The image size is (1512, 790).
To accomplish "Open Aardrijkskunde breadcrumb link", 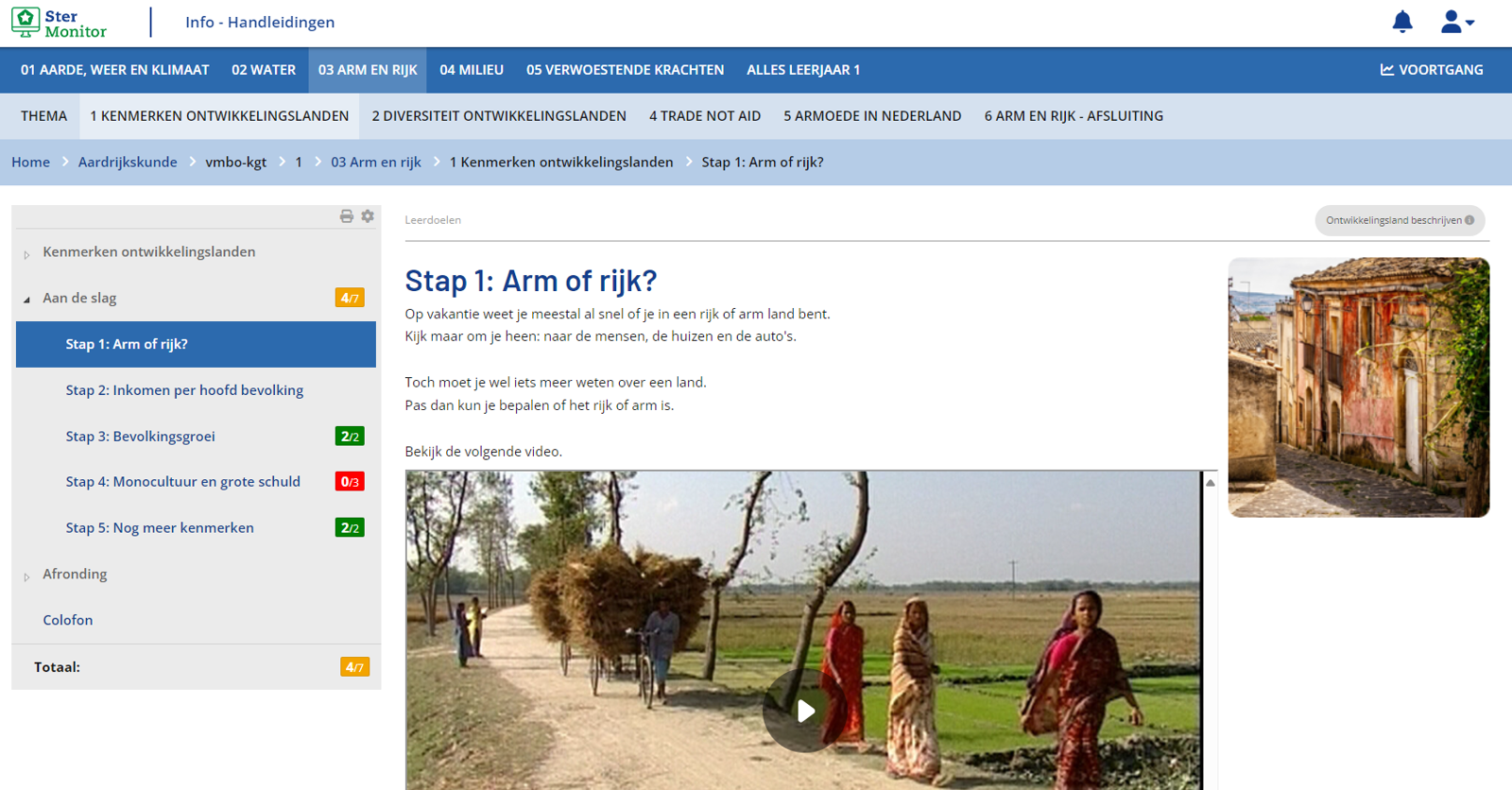I will click(x=128, y=163).
